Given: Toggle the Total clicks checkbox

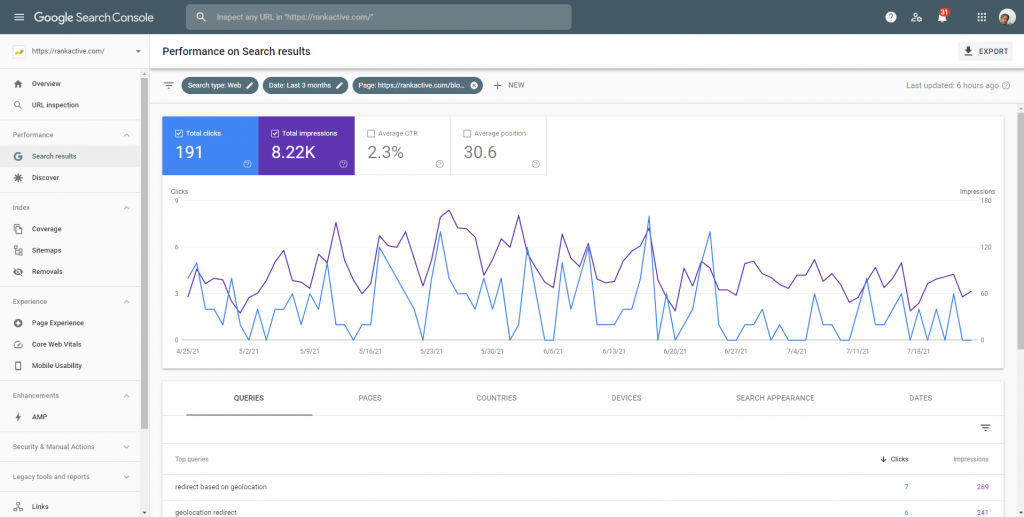Looking at the screenshot, I should [x=179, y=133].
